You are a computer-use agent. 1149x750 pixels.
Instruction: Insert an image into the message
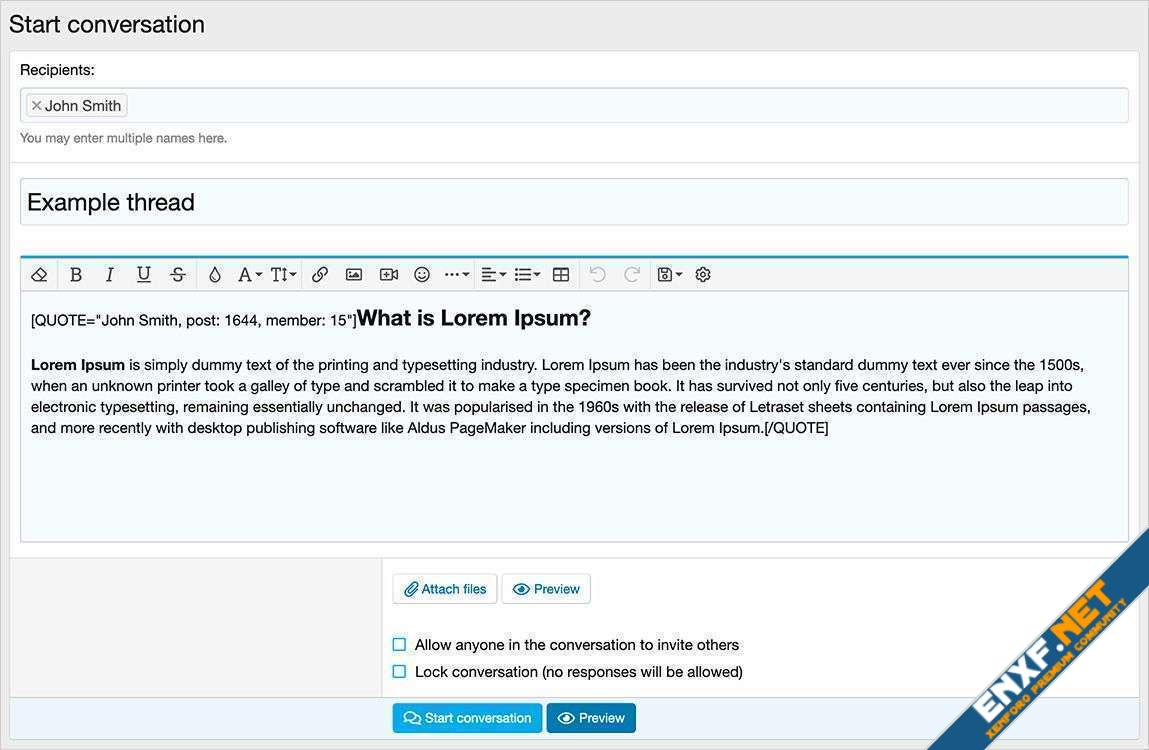(354, 274)
